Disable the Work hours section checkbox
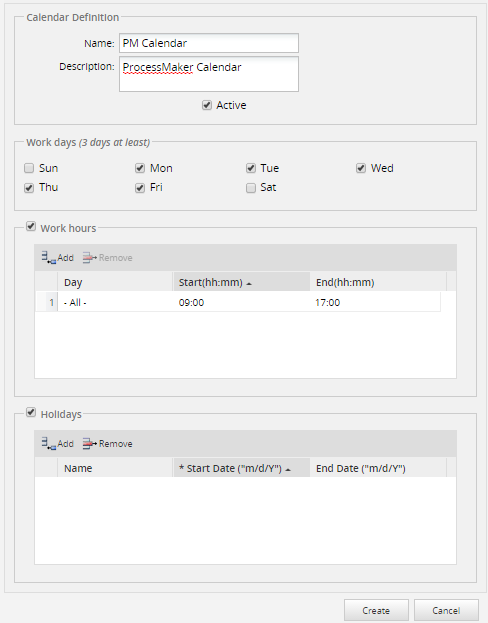The width and height of the screenshot is (488, 623). coord(31,226)
